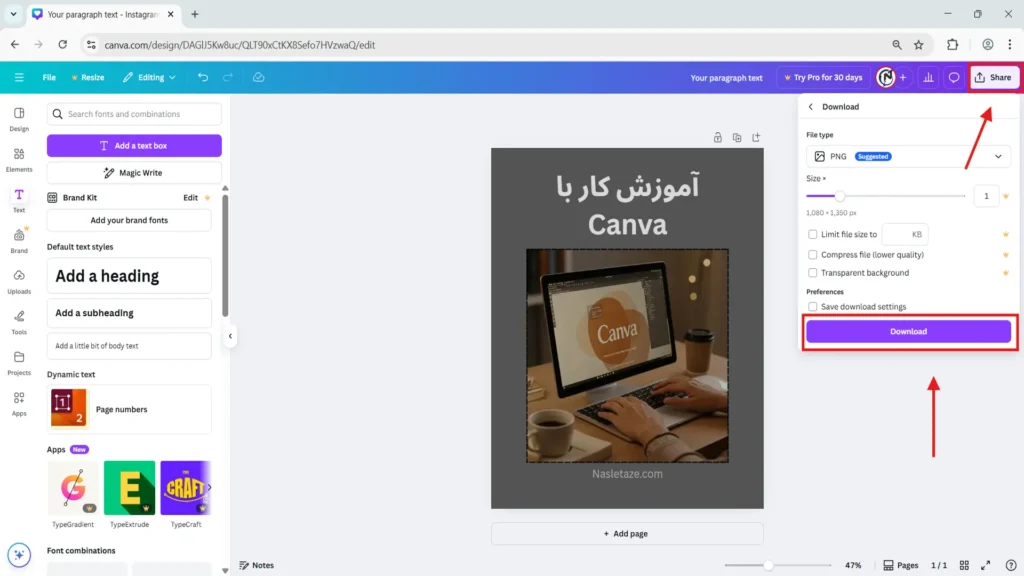The height and width of the screenshot is (576, 1024).
Task: Click Add a heading style
Action: pyautogui.click(x=129, y=276)
